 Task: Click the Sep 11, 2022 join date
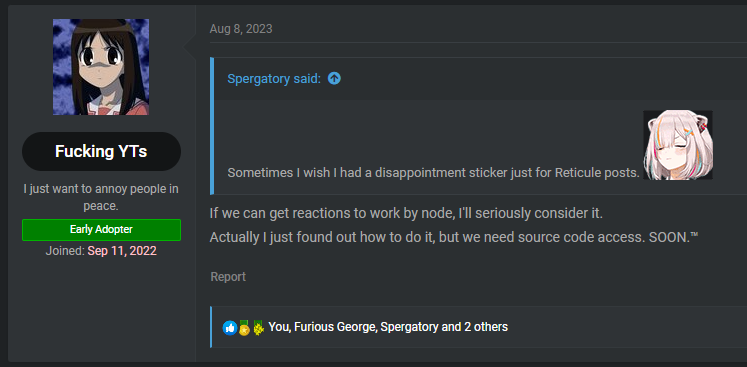122,251
